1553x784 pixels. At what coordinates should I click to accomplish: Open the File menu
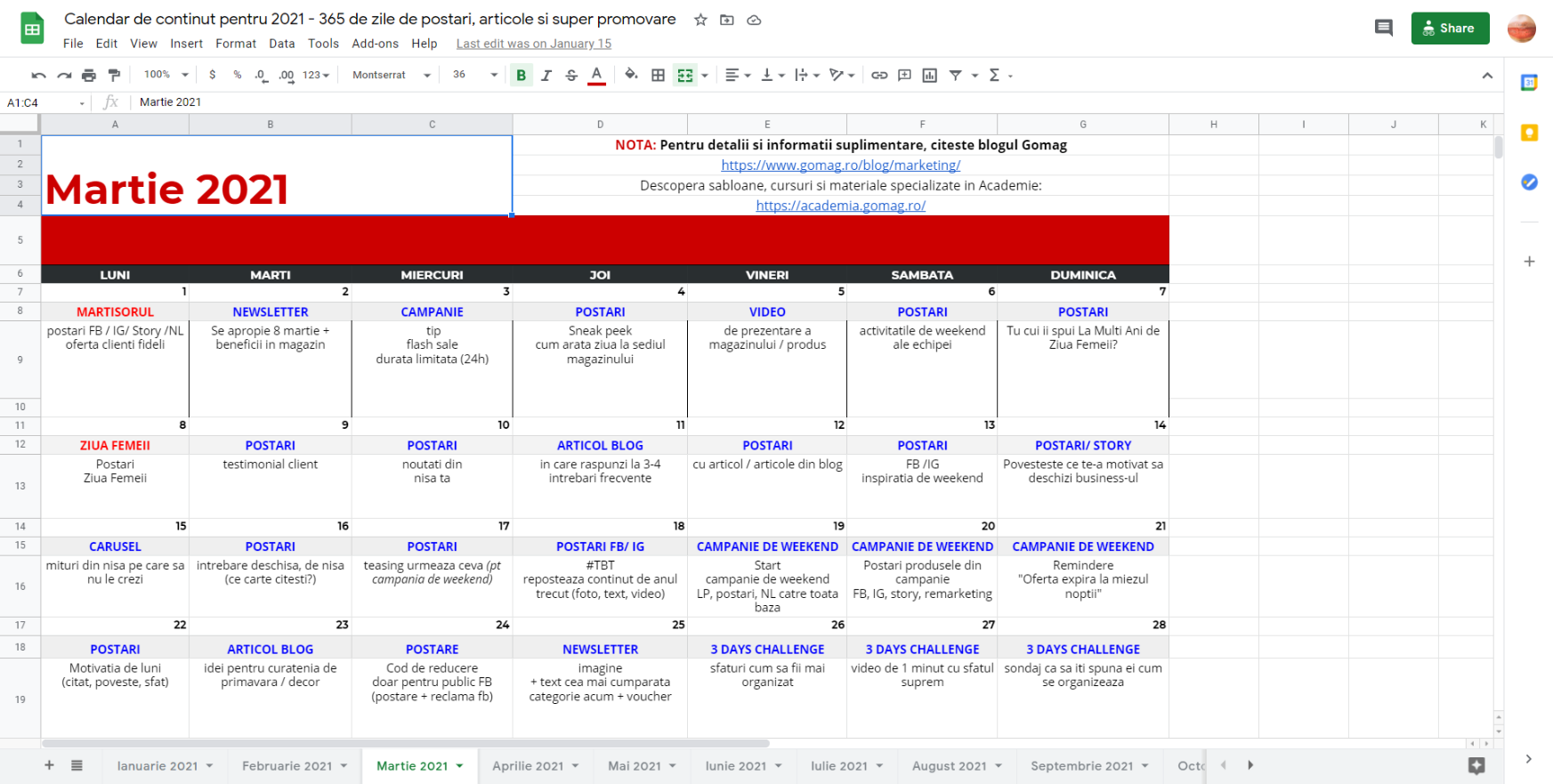73,44
